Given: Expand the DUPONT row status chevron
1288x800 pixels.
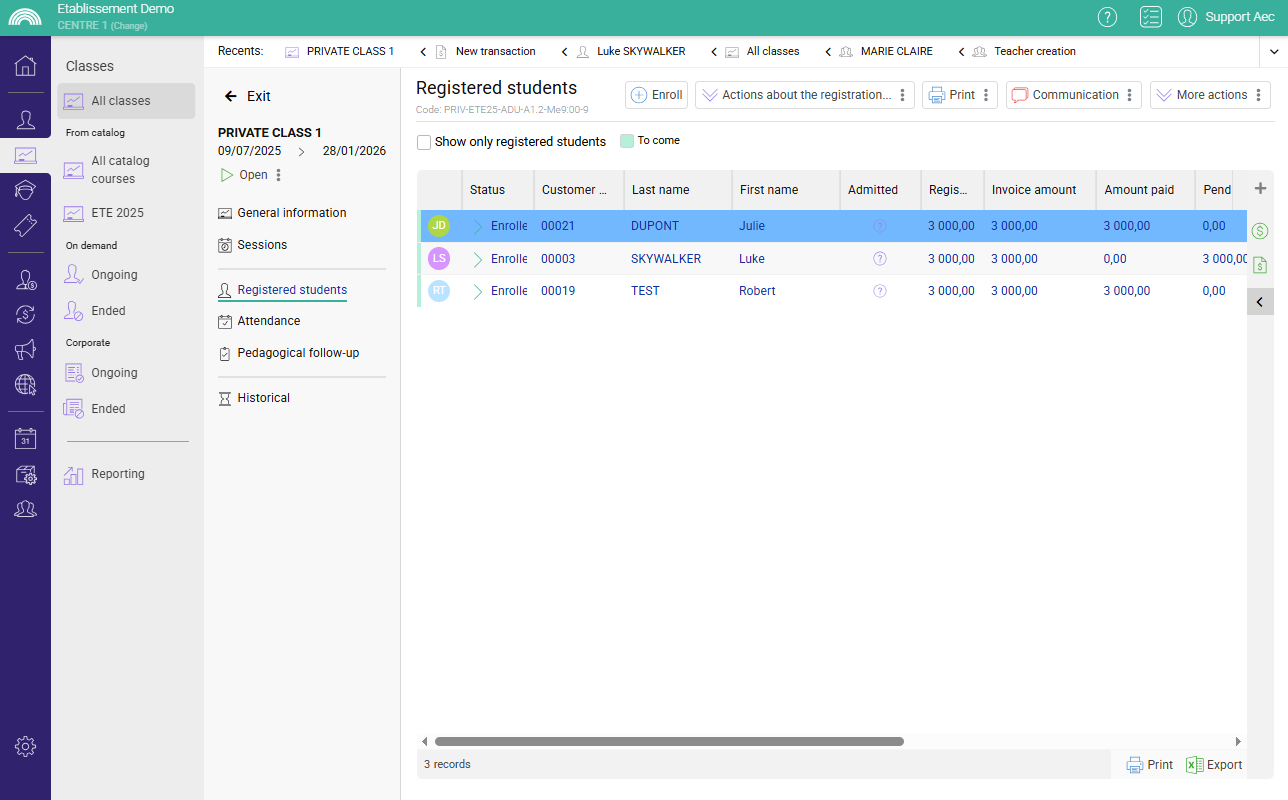Looking at the screenshot, I should pyautogui.click(x=477, y=226).
